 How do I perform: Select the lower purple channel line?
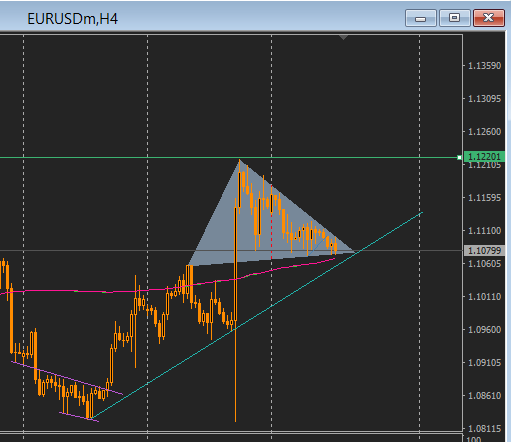click(79, 417)
